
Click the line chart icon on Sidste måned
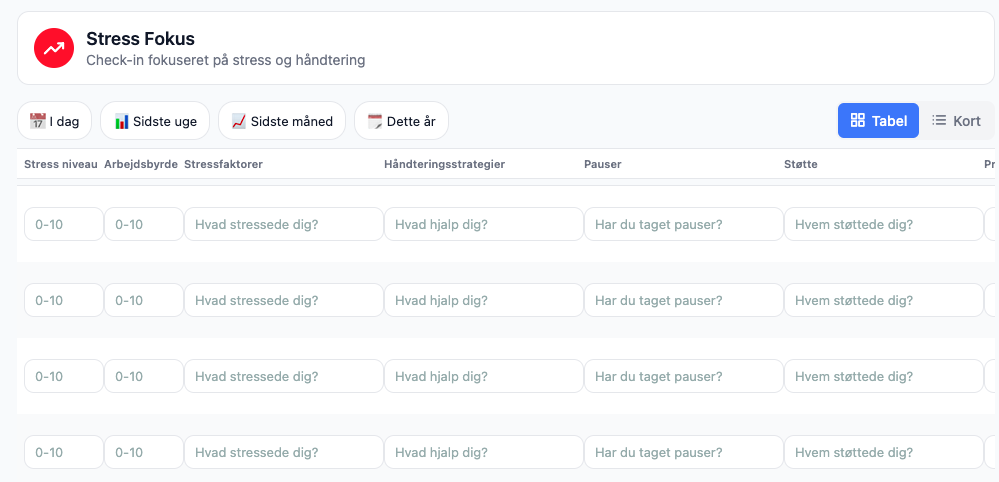pos(239,121)
